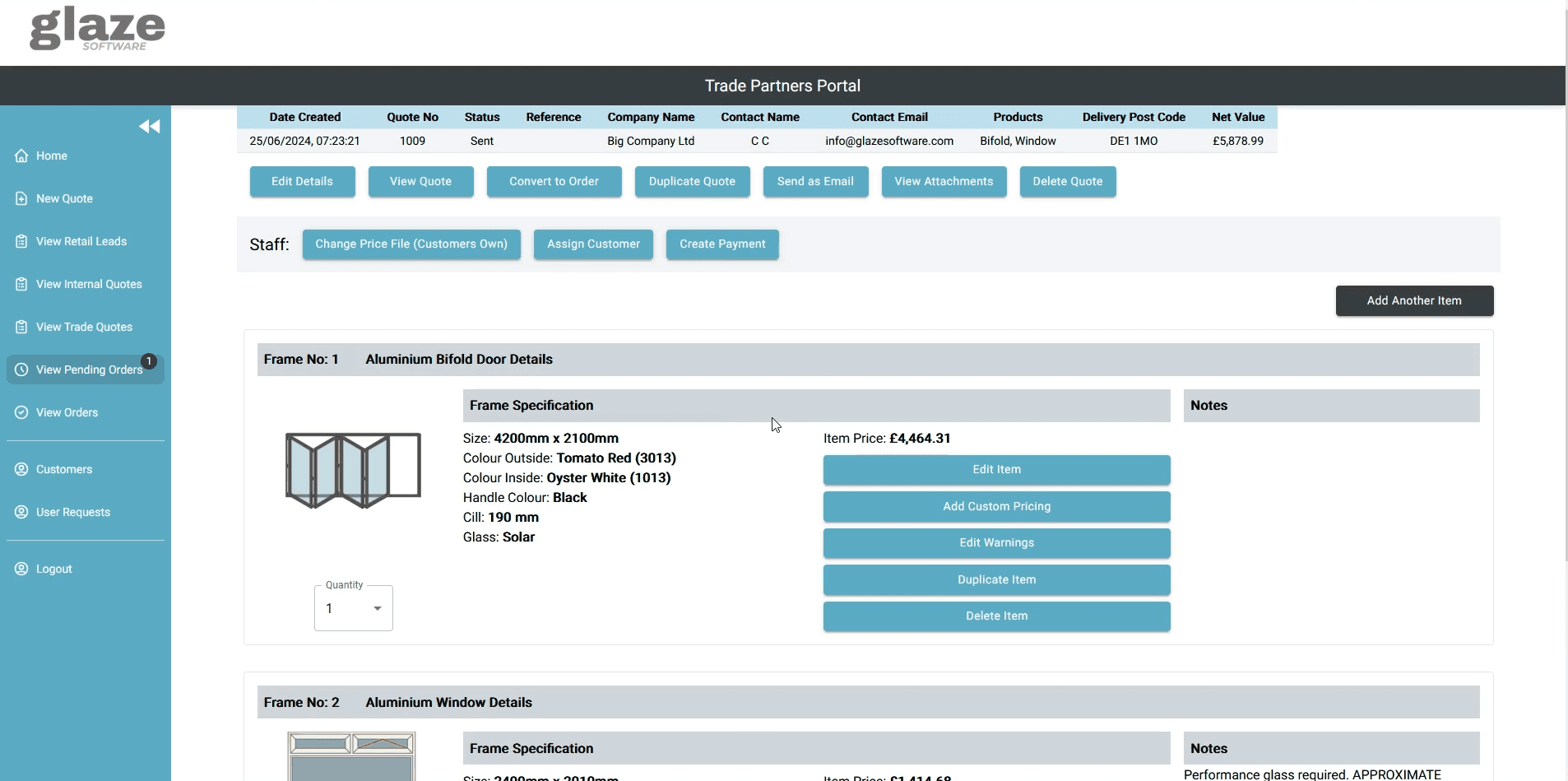Open View Pending Orders
The height and width of the screenshot is (781, 1568).
coord(86,370)
